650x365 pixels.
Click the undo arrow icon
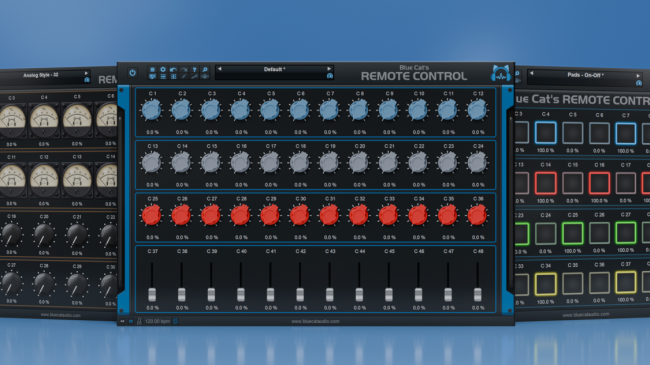(x=173, y=69)
